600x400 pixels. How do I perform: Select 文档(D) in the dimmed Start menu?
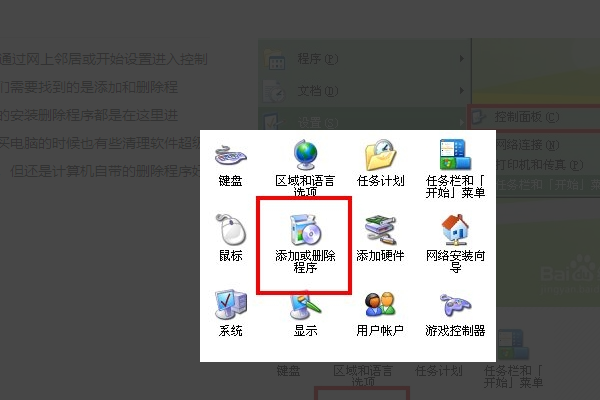tap(363, 91)
